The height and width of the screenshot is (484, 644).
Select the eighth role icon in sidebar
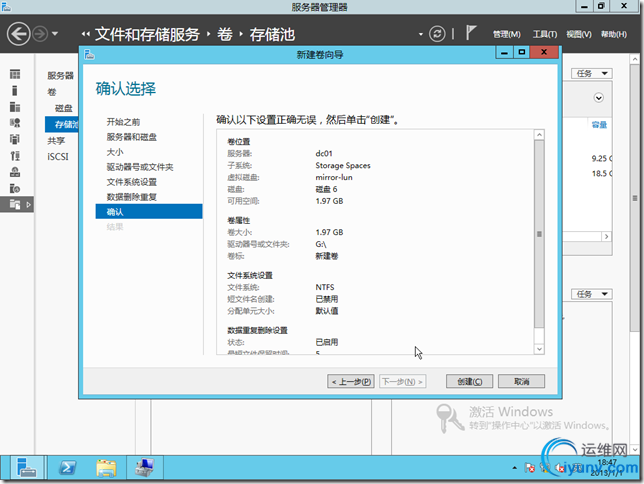[x=15, y=189]
